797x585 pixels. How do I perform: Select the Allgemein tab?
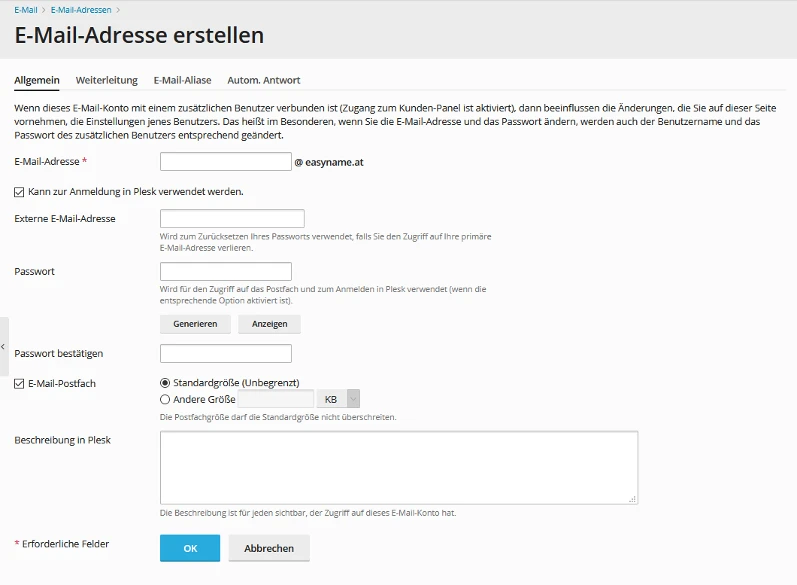(37, 80)
